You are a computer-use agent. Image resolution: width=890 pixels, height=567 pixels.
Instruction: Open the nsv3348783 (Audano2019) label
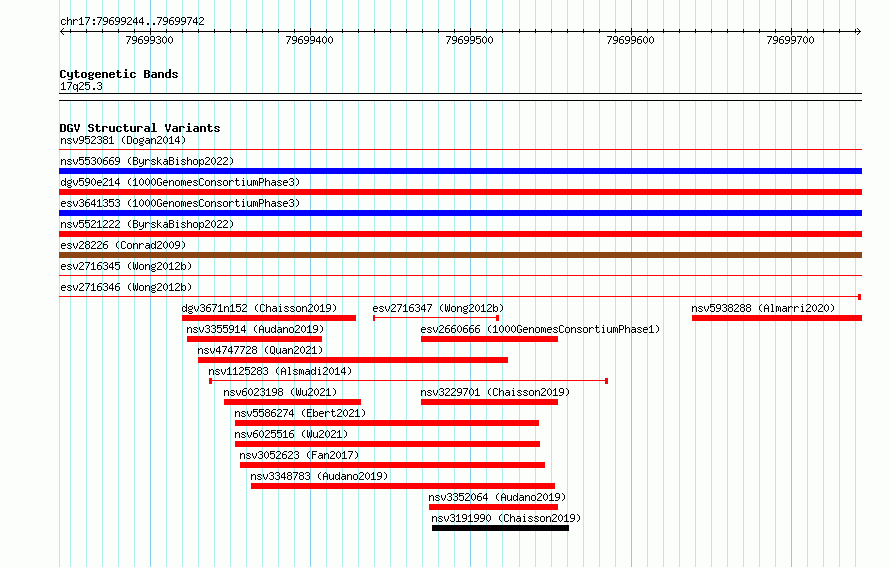tap(319, 476)
